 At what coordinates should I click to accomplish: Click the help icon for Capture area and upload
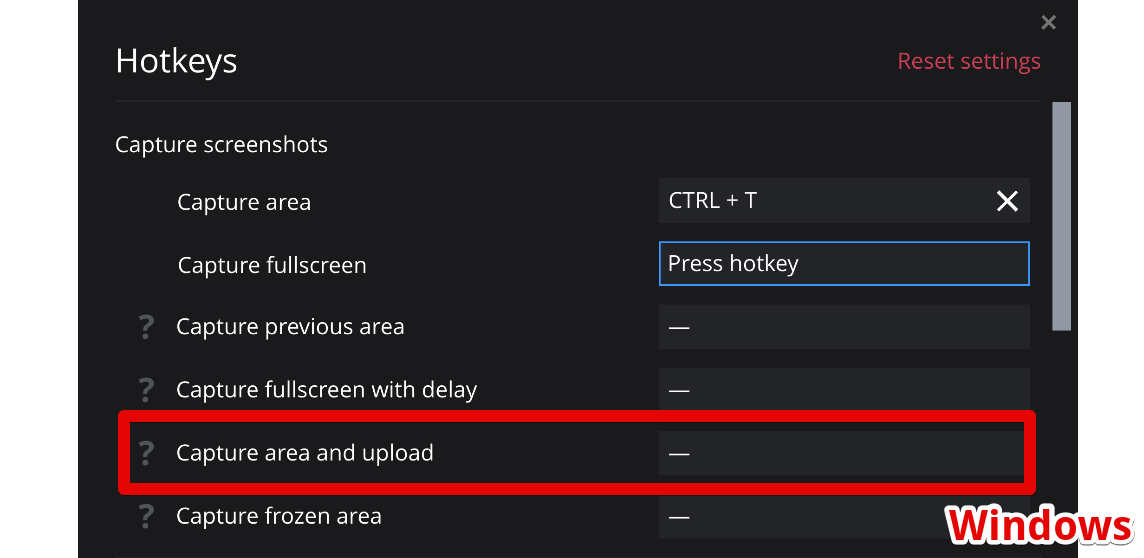(x=146, y=453)
